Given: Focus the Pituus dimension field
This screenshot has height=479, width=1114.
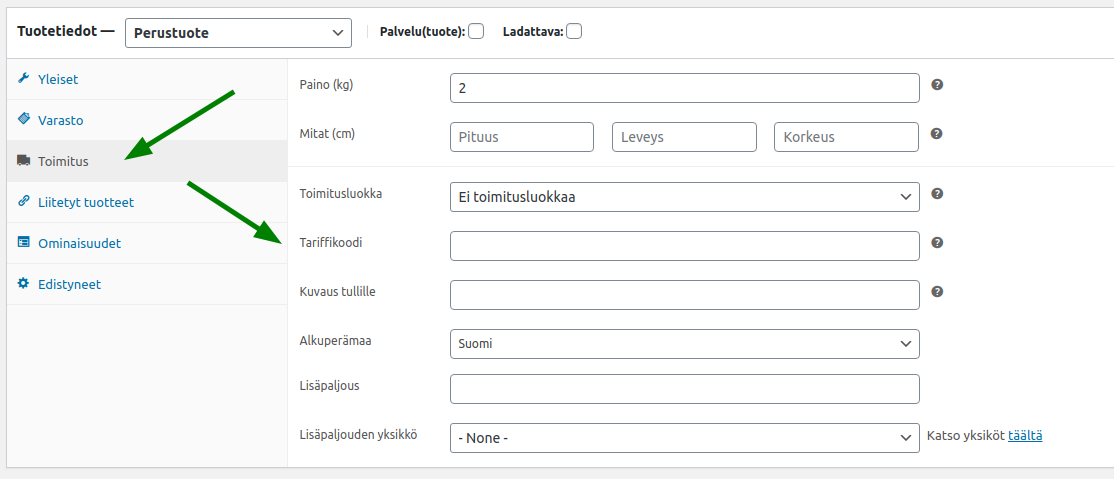Looking at the screenshot, I should (x=522, y=137).
